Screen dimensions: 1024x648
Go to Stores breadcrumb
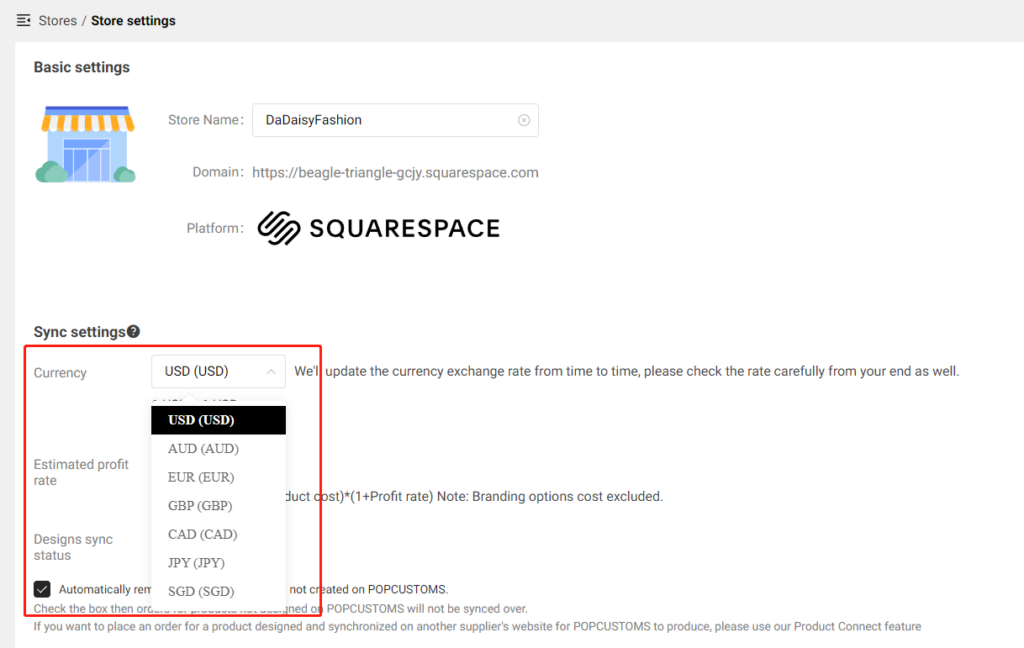pyautogui.click(x=57, y=20)
